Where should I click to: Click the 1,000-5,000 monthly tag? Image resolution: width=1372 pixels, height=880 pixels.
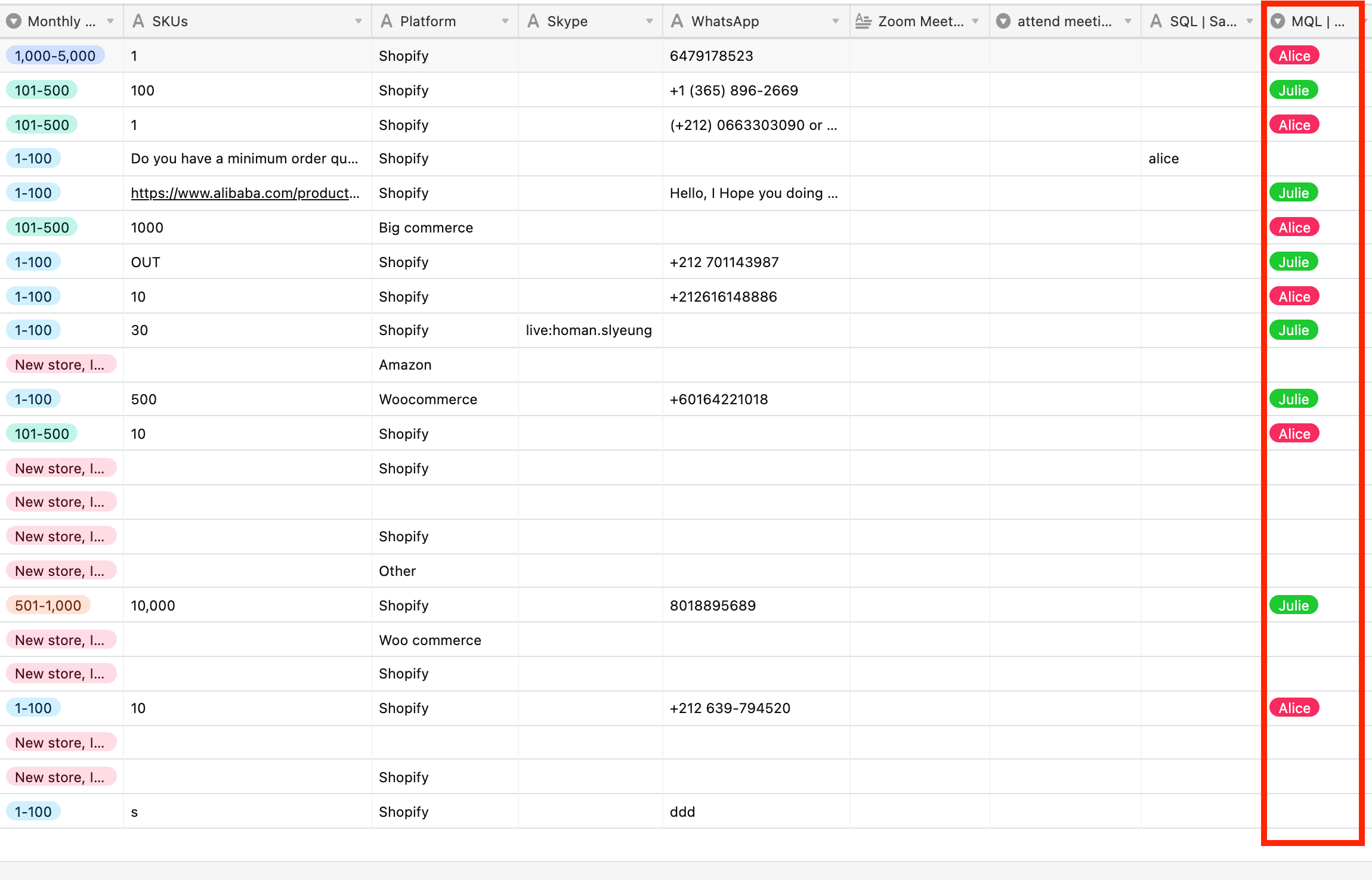click(55, 56)
